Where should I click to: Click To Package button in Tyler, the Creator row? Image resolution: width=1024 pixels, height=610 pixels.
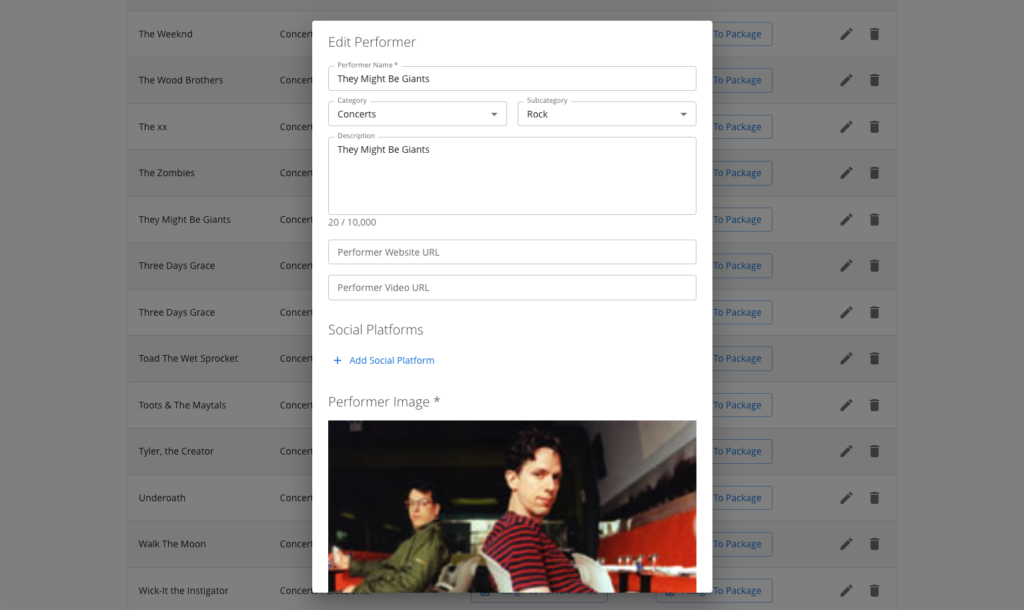point(742,451)
